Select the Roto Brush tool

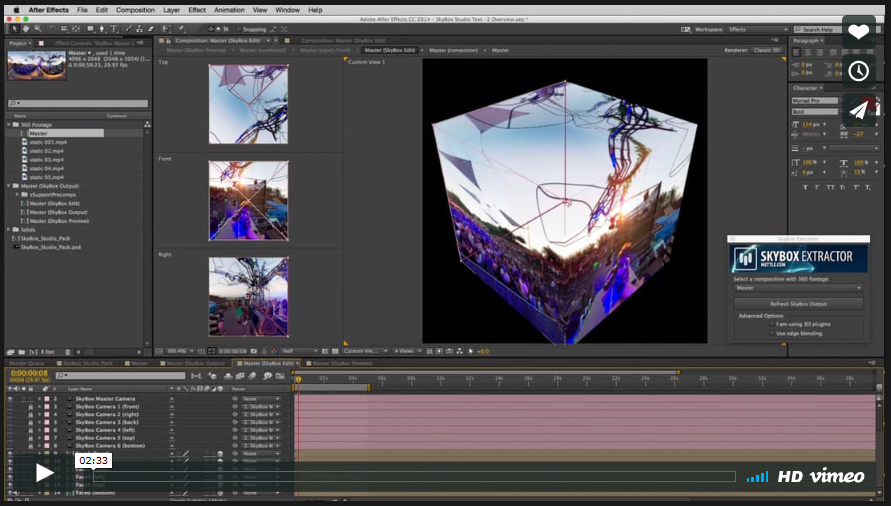[166, 28]
